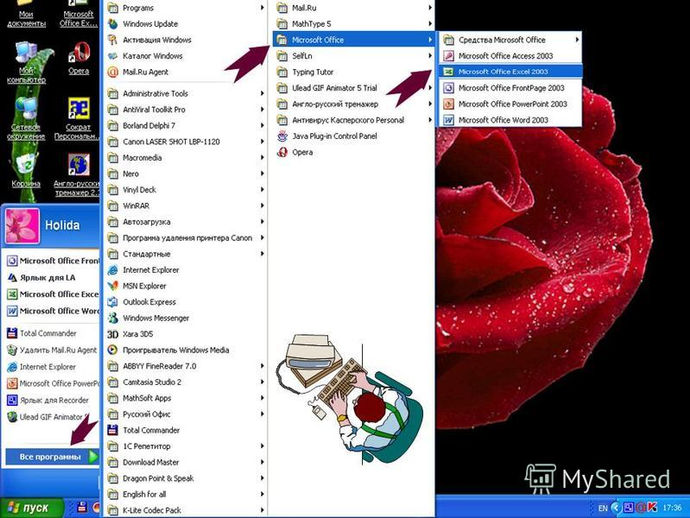This screenshot has width=690, height=518.
Task: Open Microsoft Office FrontPage 2003
Action: coord(510,88)
